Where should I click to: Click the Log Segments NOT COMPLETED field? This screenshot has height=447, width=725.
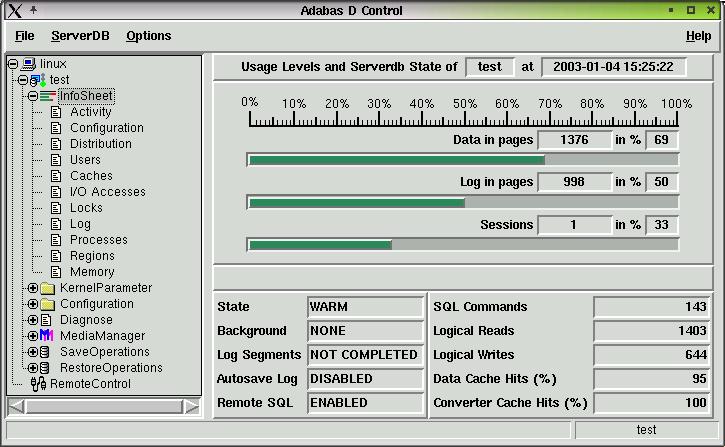coord(365,355)
